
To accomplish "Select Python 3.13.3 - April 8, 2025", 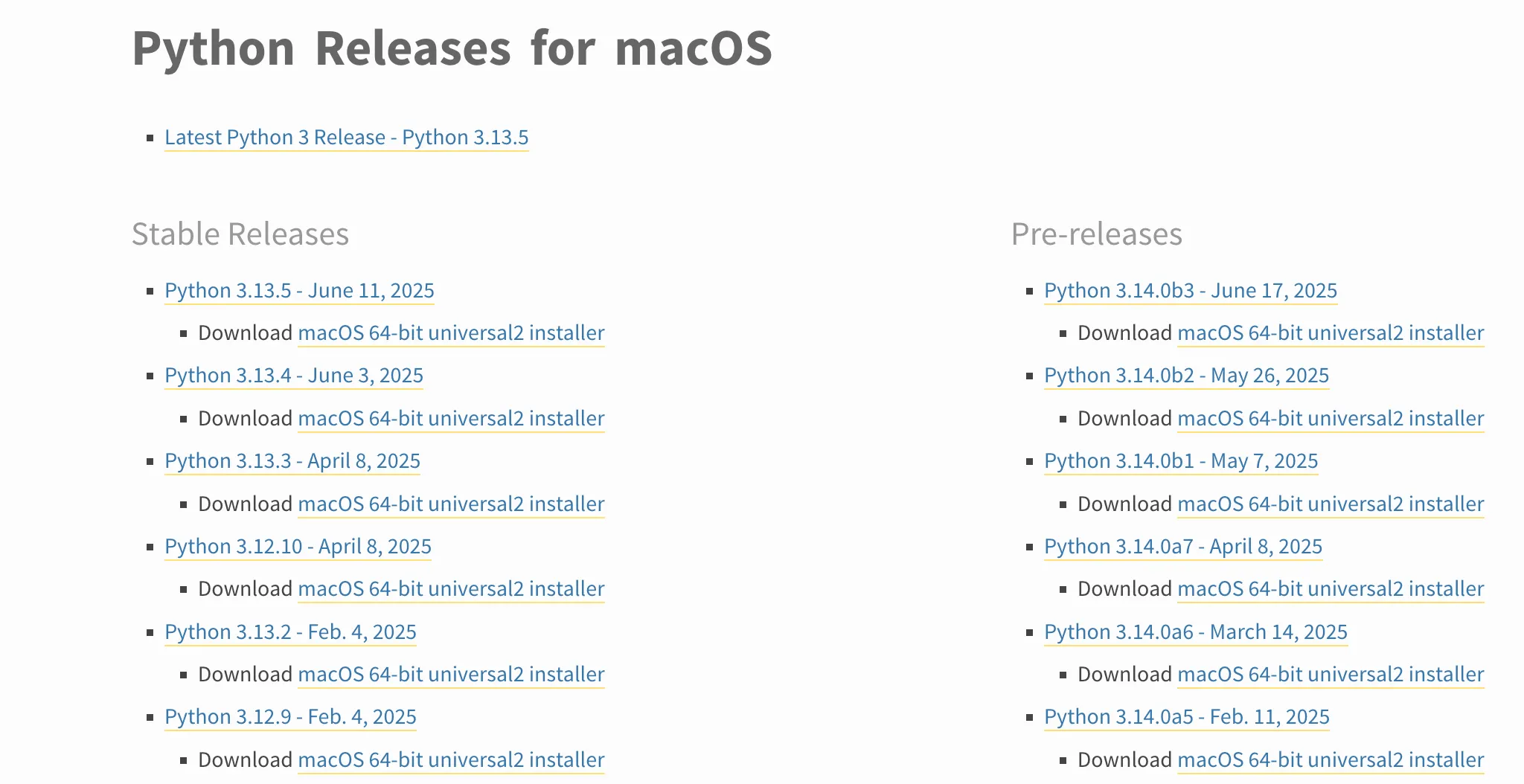I will coord(292,461).
